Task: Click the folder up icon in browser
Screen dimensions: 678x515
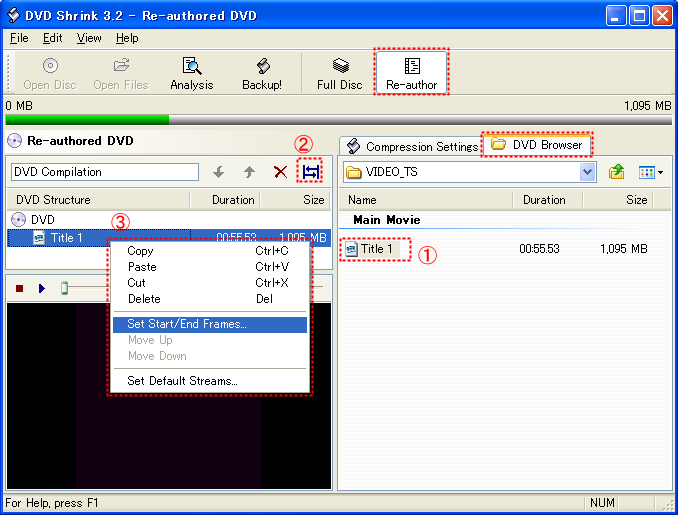Action: pos(617,172)
